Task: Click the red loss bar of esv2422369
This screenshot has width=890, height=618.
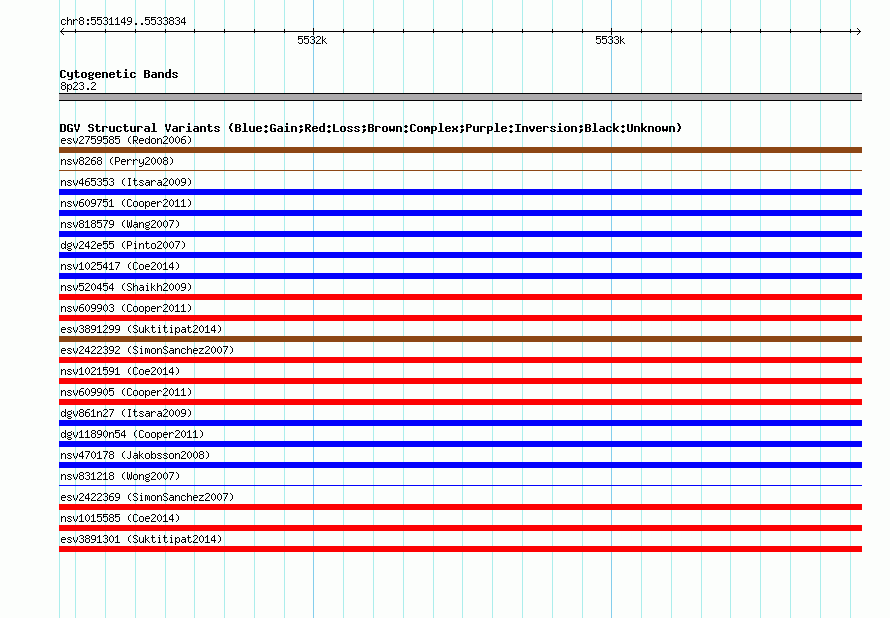Action: click(460, 507)
